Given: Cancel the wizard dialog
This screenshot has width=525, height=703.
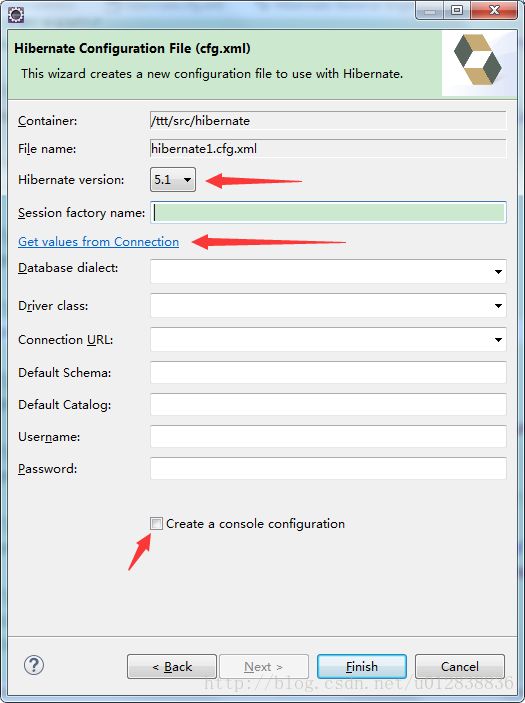Looking at the screenshot, I should pyautogui.click(x=460, y=666).
